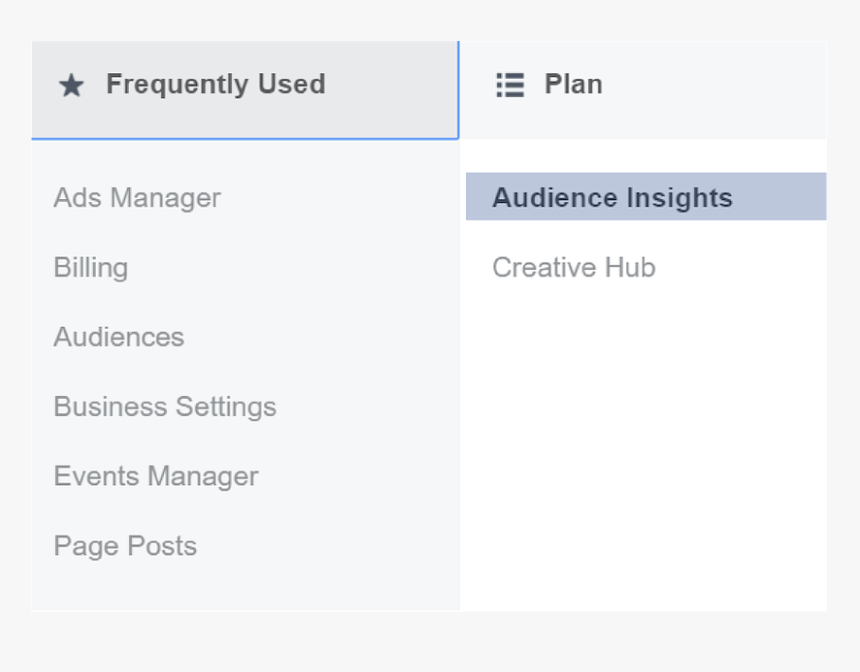
Task: Open Business Settings
Action: 165,407
